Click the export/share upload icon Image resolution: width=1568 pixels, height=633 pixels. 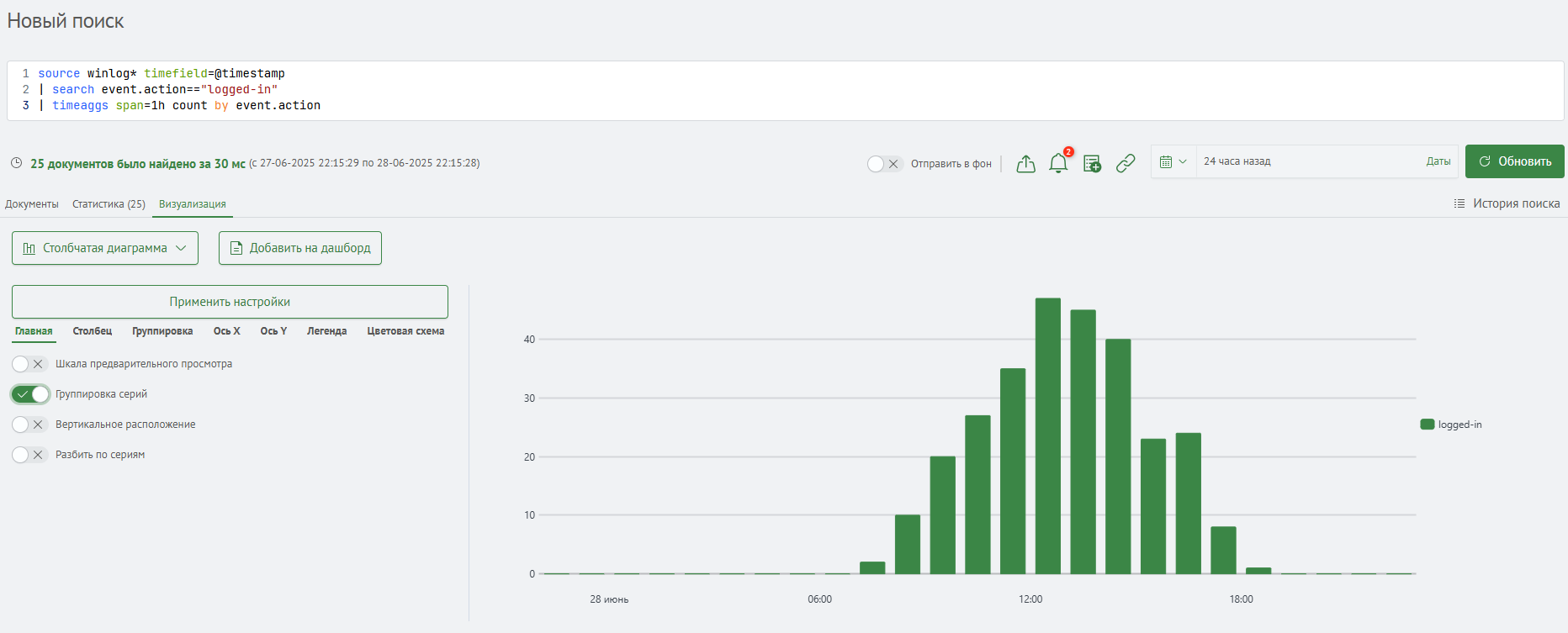(x=1025, y=164)
